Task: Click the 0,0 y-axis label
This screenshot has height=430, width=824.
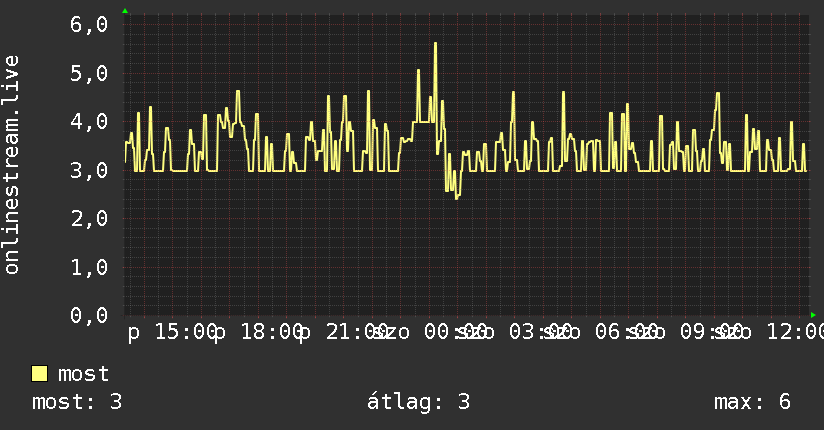Action: pyautogui.click(x=89, y=315)
